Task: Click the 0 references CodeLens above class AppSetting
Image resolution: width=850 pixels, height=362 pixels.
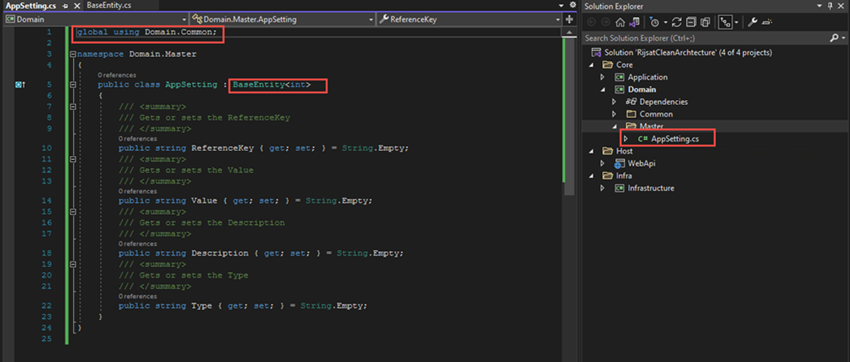Action: point(117,75)
